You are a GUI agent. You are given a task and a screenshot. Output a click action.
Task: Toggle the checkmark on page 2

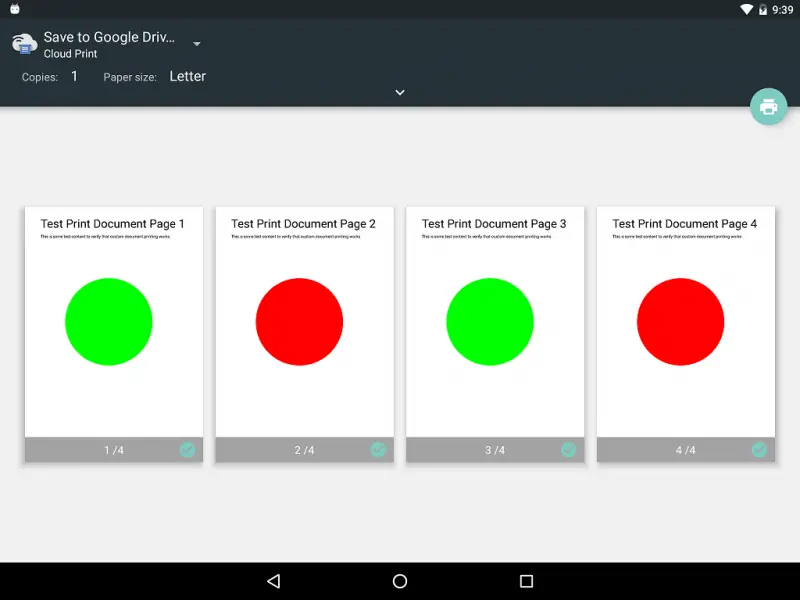point(378,450)
